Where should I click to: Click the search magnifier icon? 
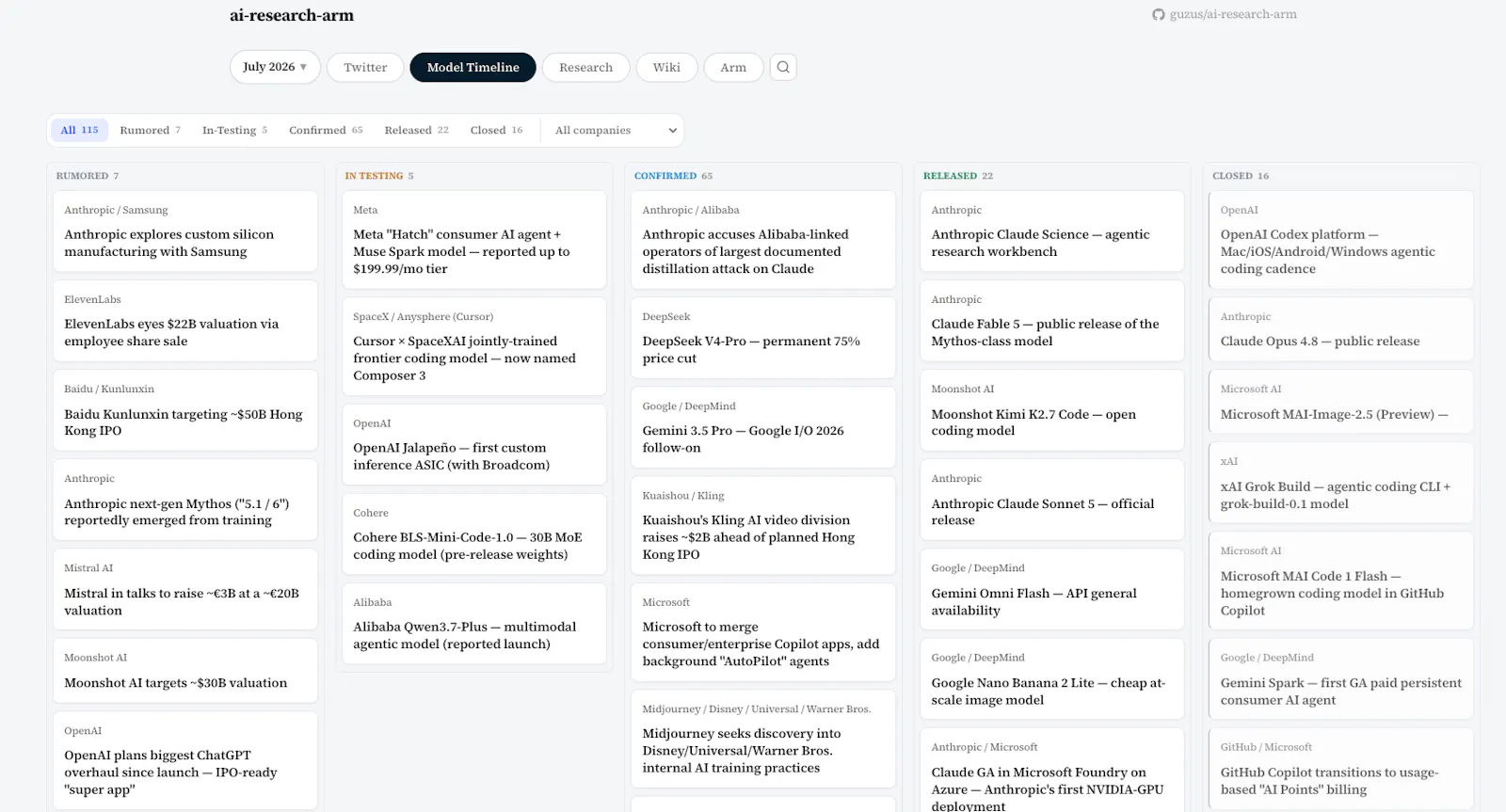click(783, 67)
